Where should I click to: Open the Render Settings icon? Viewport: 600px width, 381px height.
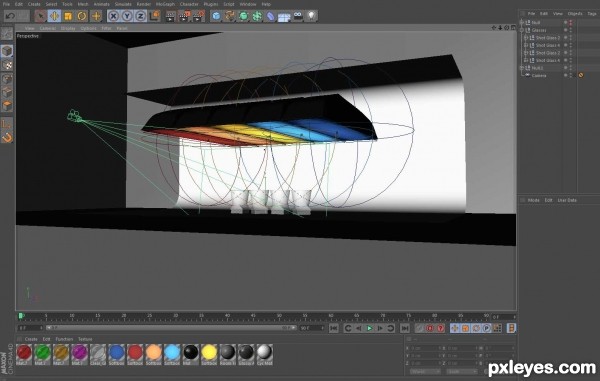[199, 16]
